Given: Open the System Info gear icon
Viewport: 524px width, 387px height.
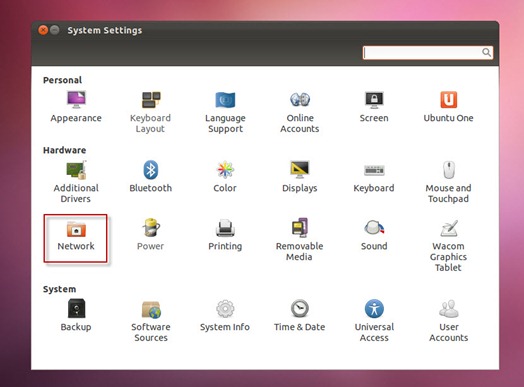Looking at the screenshot, I should click(x=225, y=308).
